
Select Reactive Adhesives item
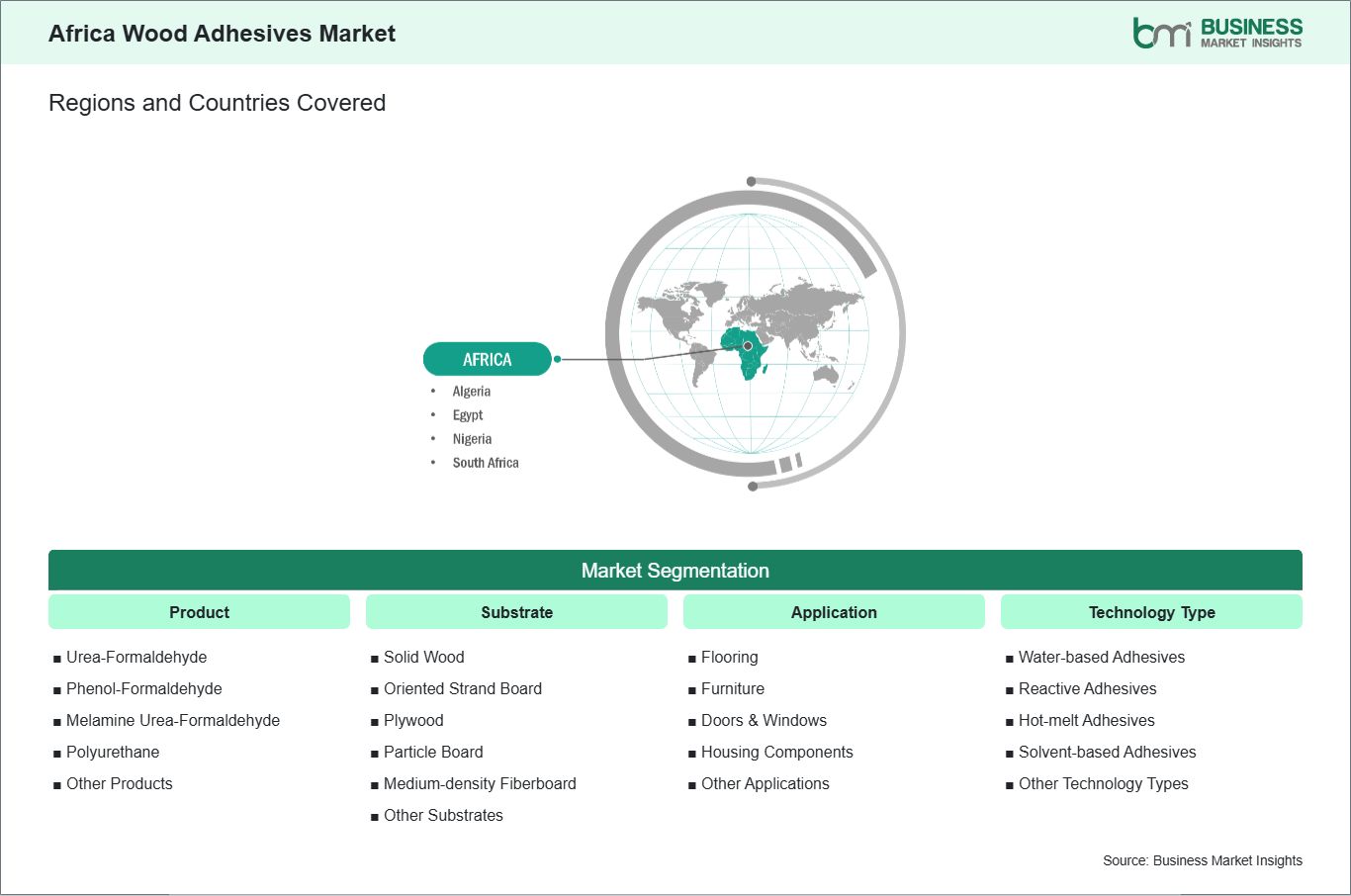(x=1087, y=688)
